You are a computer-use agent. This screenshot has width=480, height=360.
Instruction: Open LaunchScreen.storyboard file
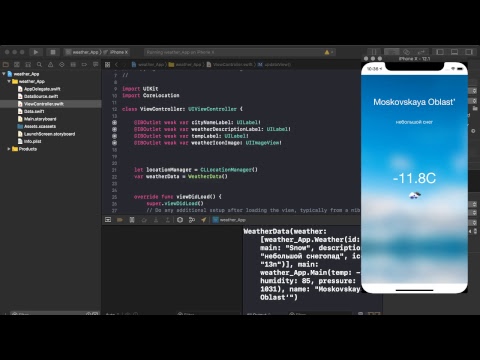(46, 134)
